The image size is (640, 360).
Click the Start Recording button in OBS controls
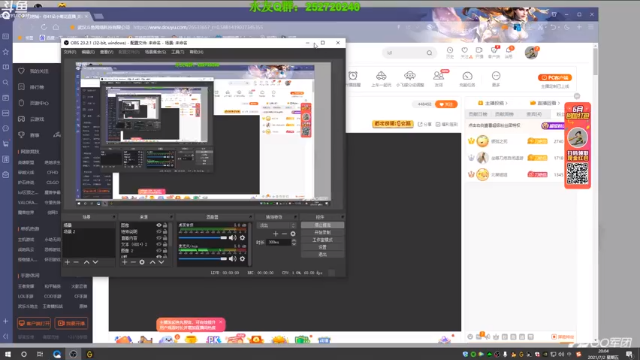point(322,232)
